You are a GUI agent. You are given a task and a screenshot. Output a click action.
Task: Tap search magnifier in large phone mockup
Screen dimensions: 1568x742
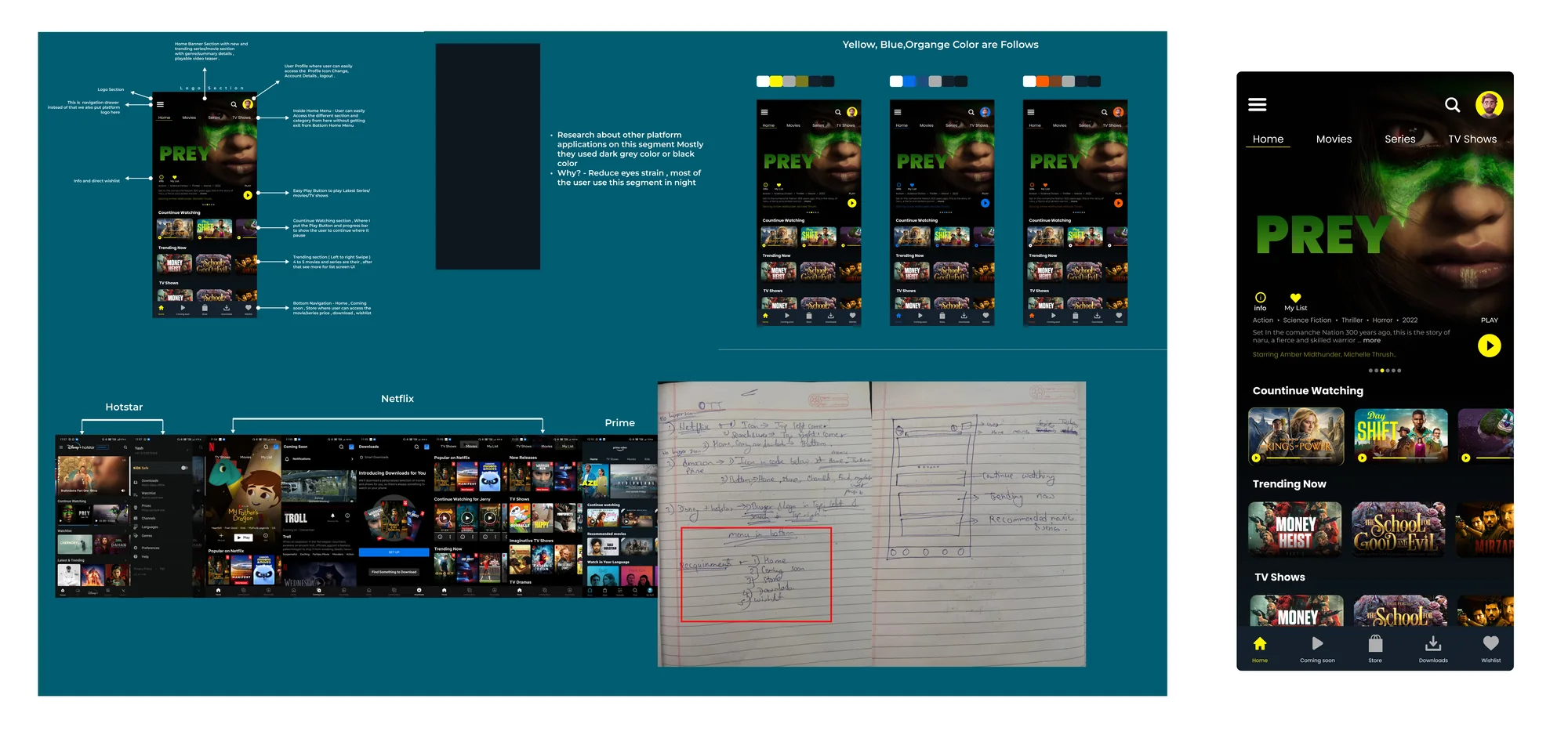tap(1452, 104)
